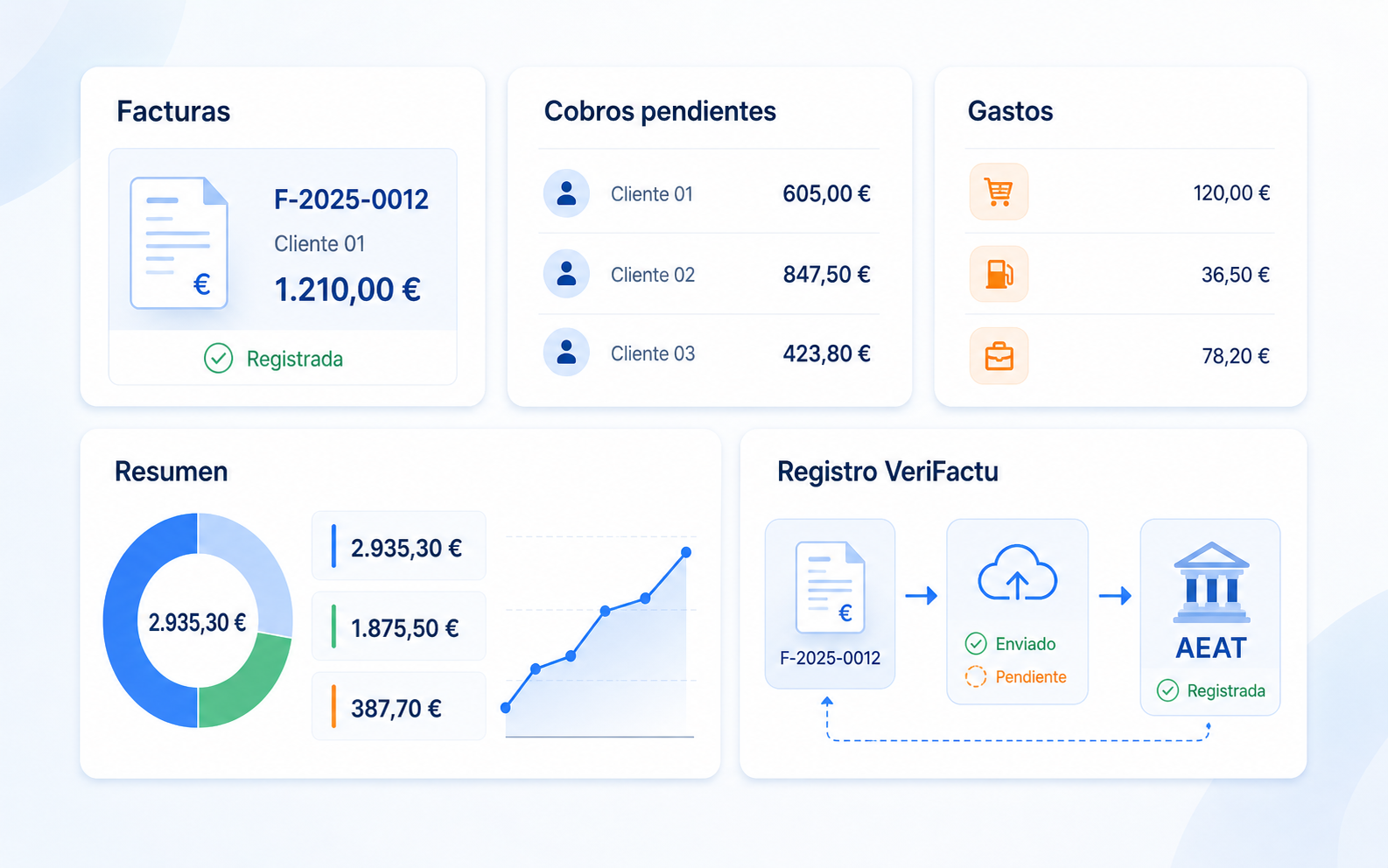Click the F-2025-0012 label in Registro VeriFactu

831,658
